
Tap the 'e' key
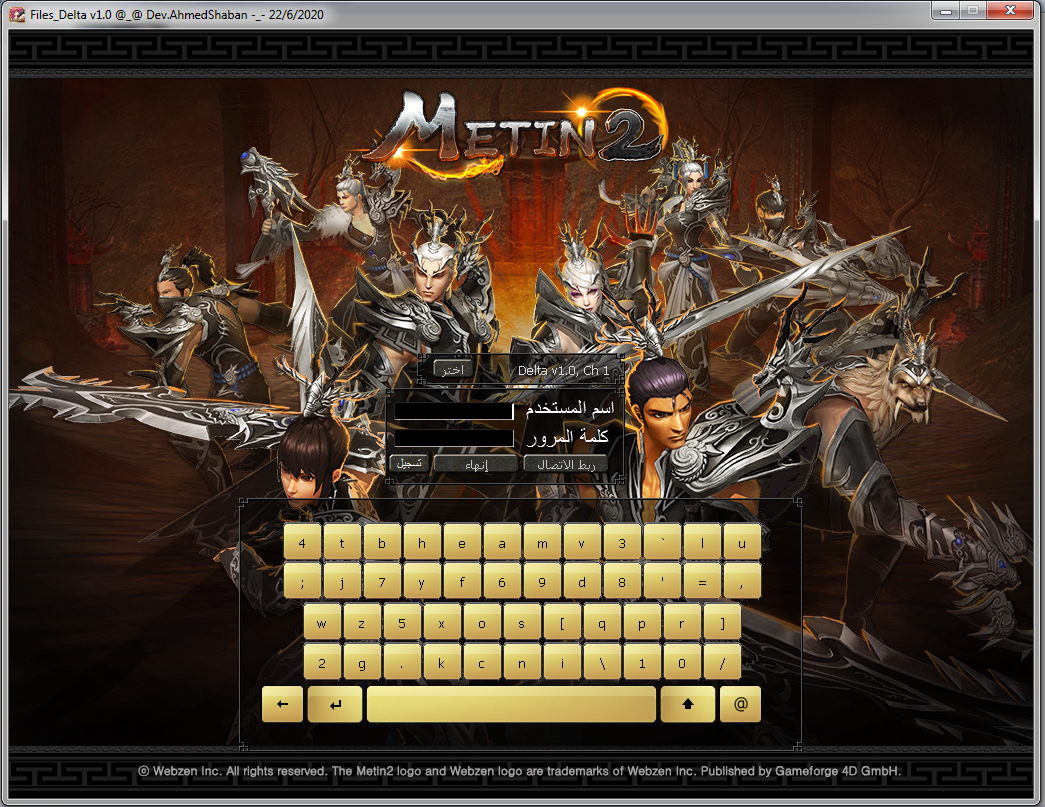click(x=462, y=543)
